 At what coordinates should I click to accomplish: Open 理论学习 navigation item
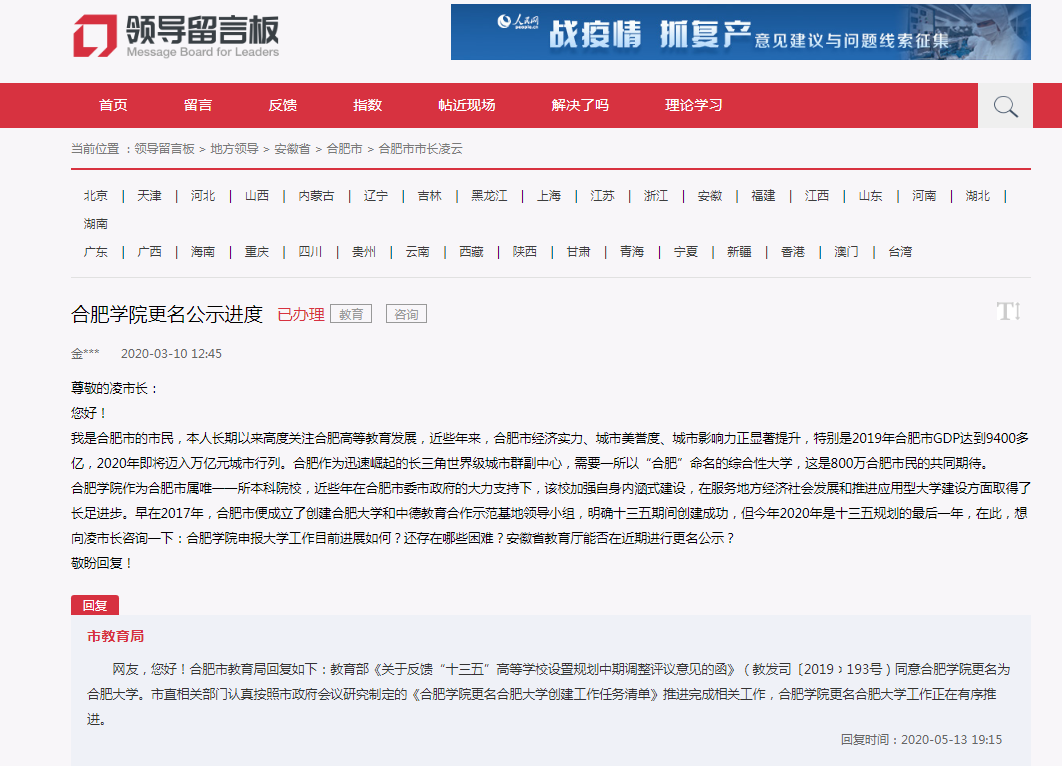[x=694, y=105]
